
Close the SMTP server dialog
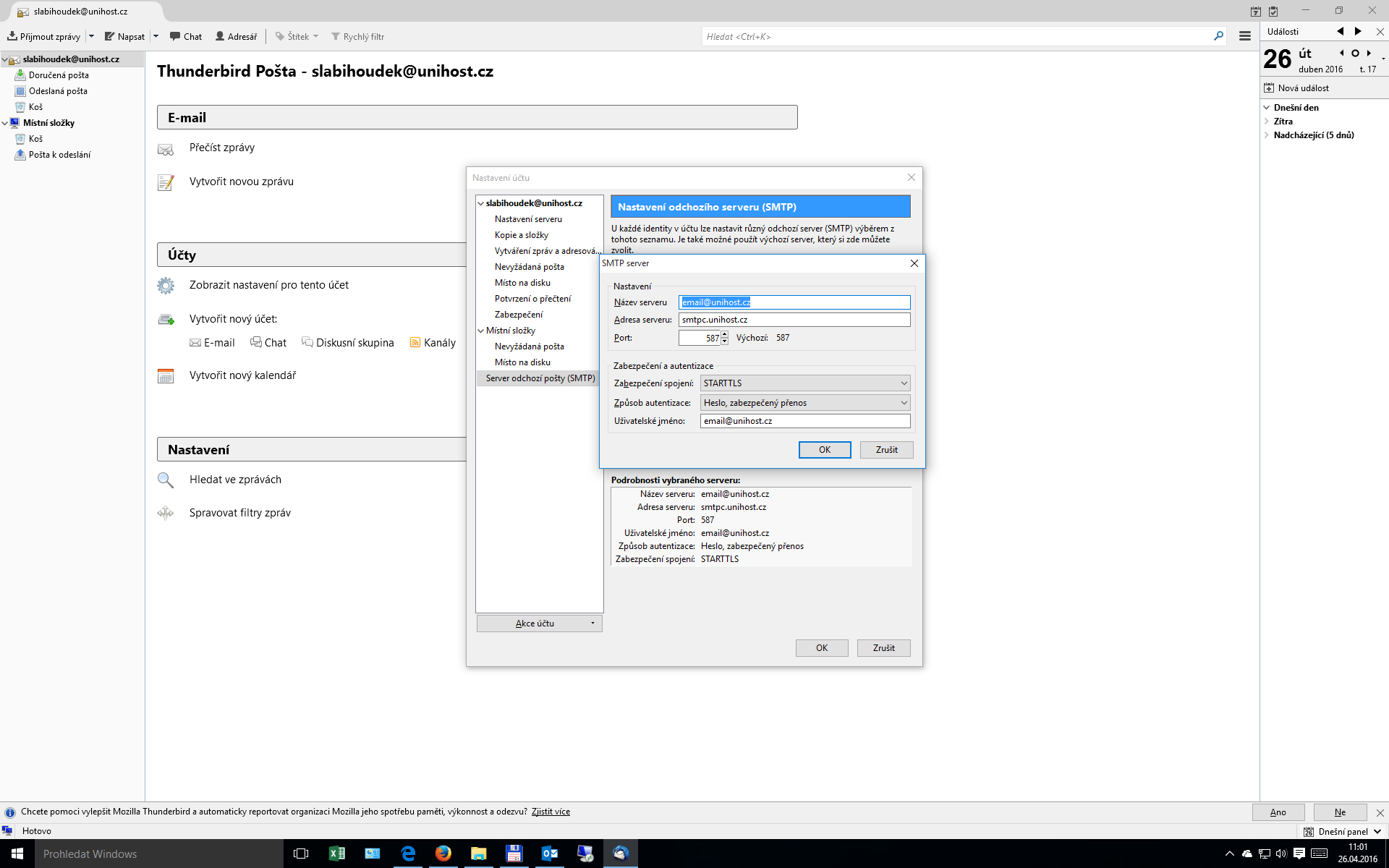pos(914,263)
